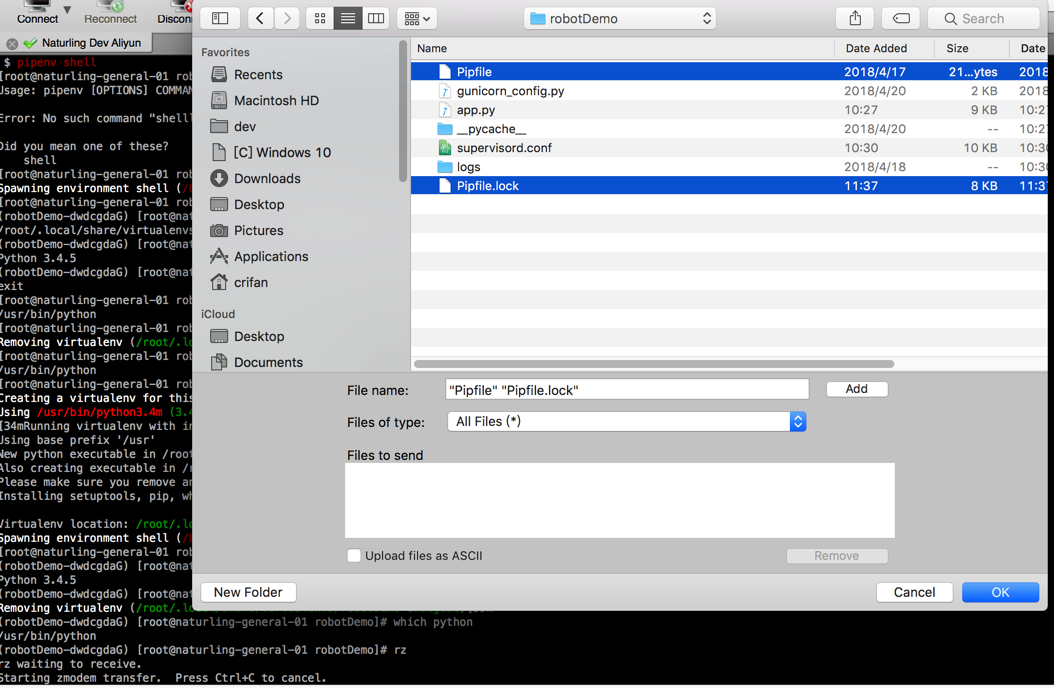Switch to list view

(x=348, y=18)
